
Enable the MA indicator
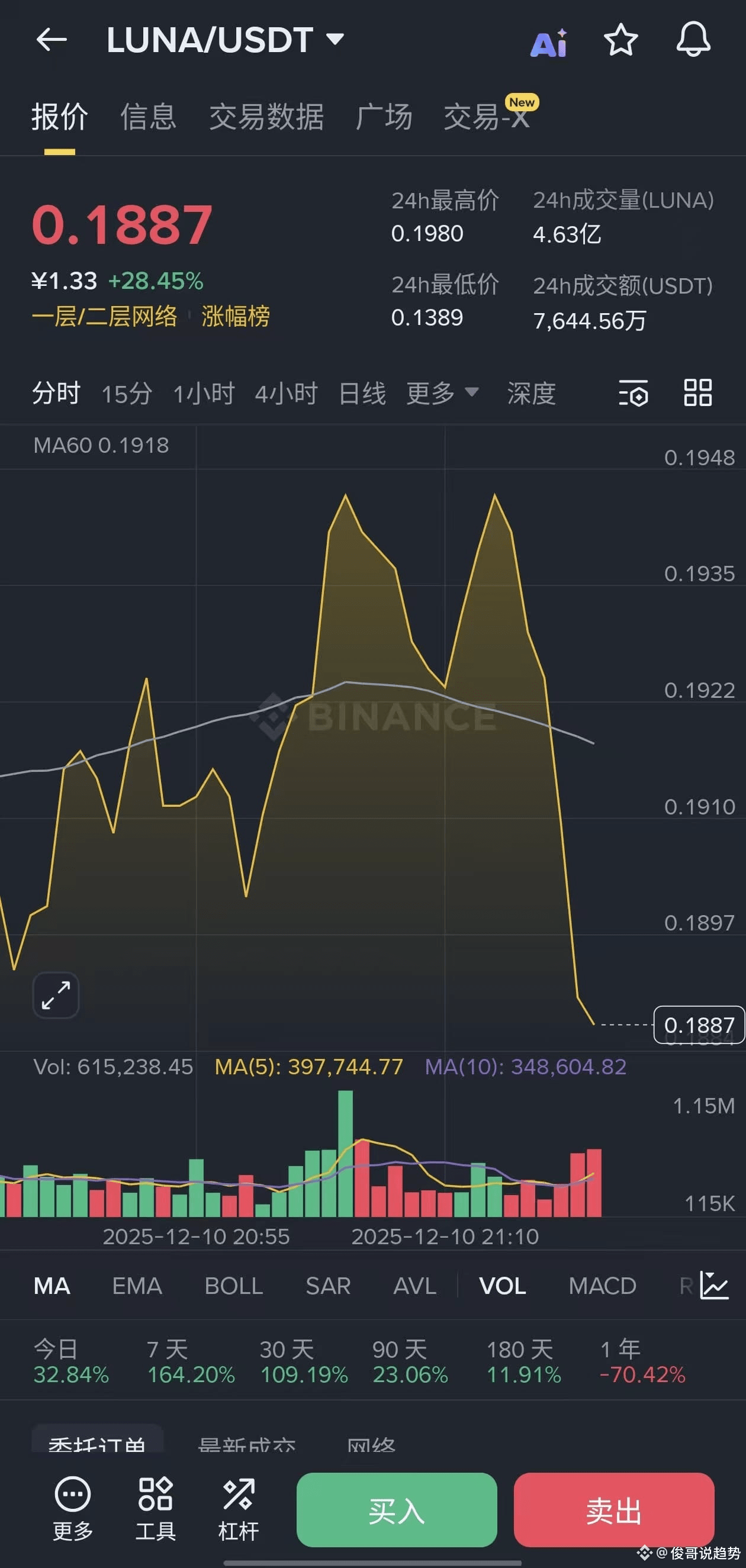click(52, 1286)
